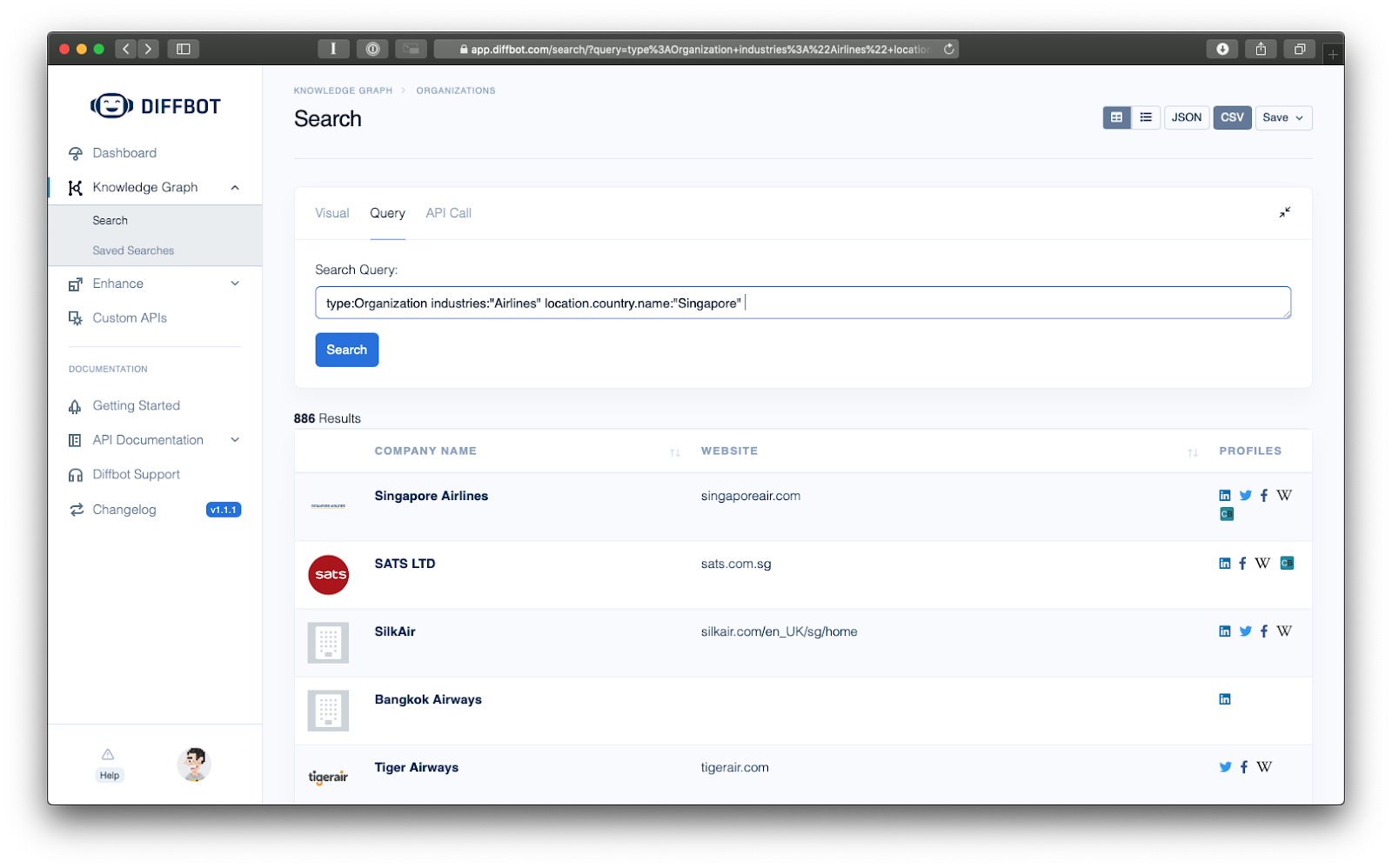This screenshot has width=1392, height=868.
Task: Click the API Documentation icon
Action: [x=76, y=441]
